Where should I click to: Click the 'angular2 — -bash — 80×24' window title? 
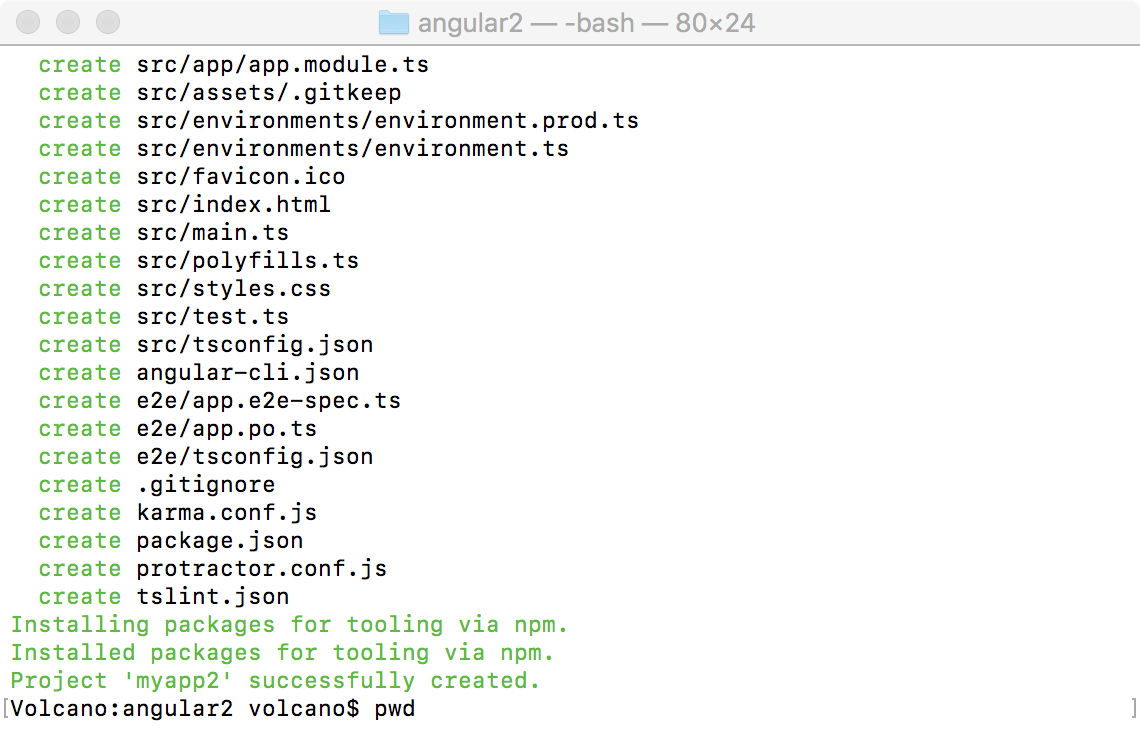tap(586, 23)
